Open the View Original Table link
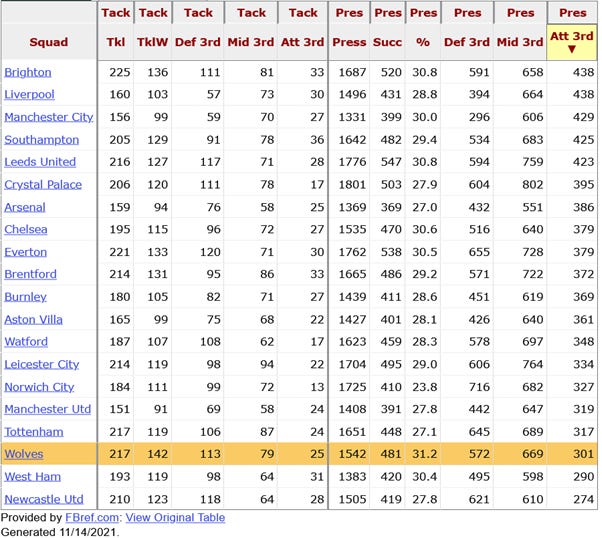Viewport: 602px width, 538px height. tap(175, 518)
